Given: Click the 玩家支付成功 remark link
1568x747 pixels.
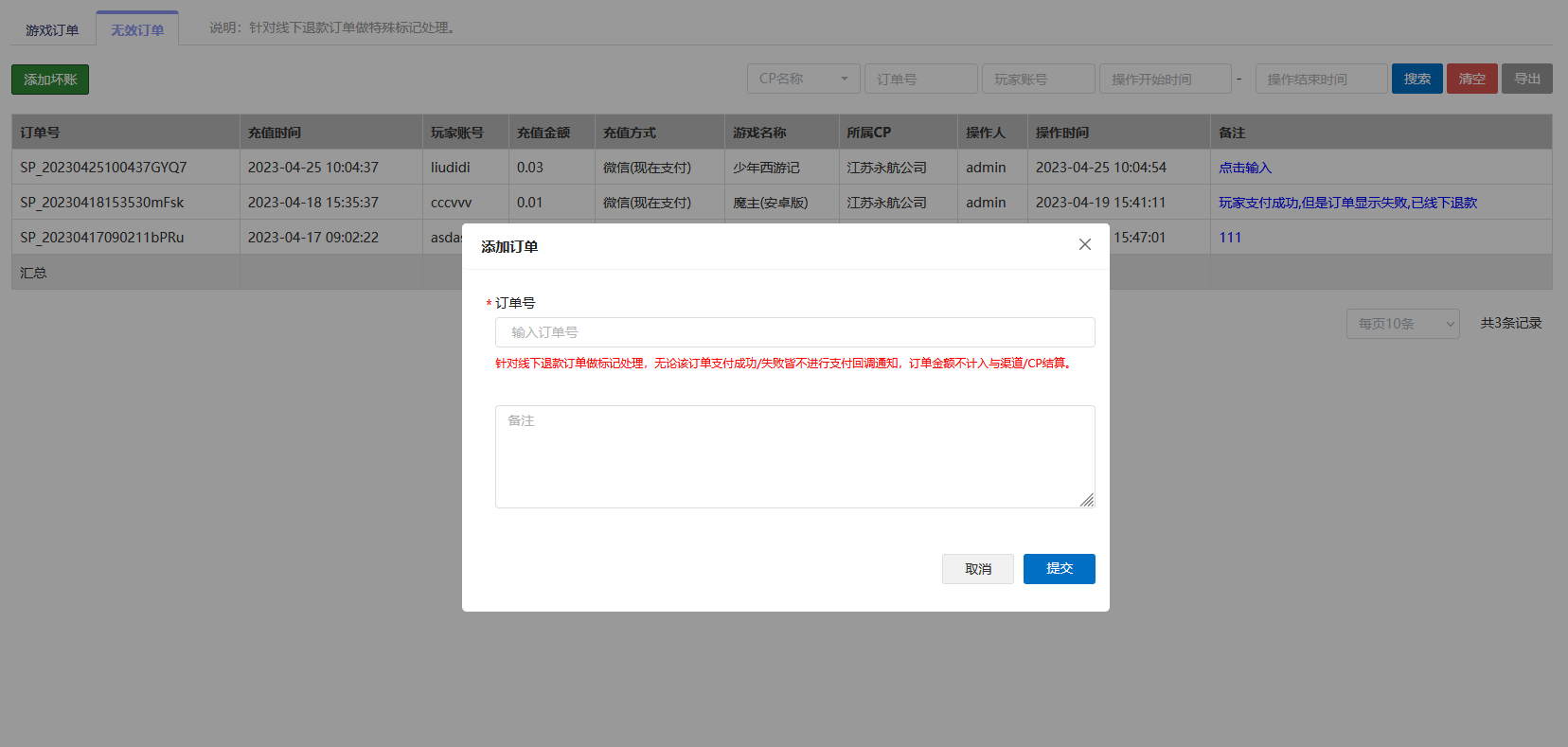Looking at the screenshot, I should coord(1347,203).
